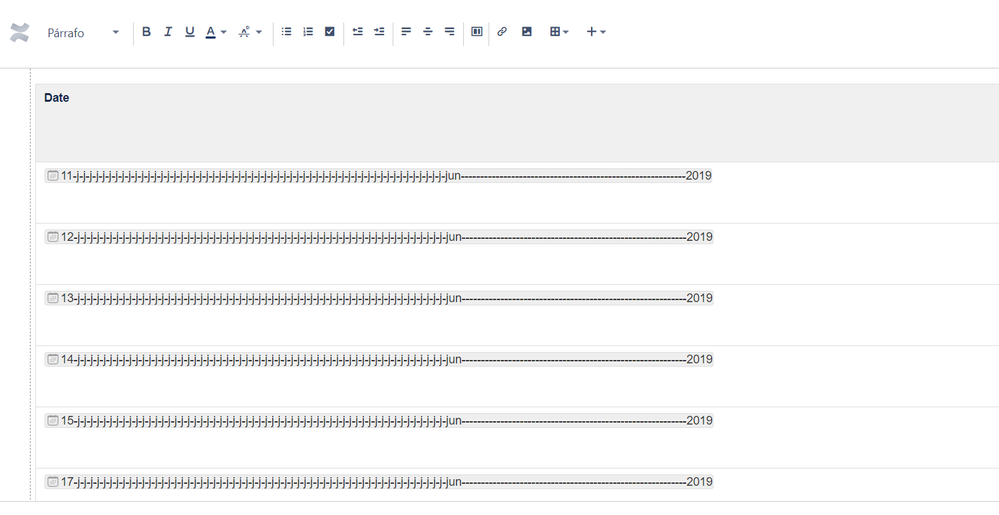The image size is (999, 515).
Task: Insert a link
Action: click(x=502, y=31)
